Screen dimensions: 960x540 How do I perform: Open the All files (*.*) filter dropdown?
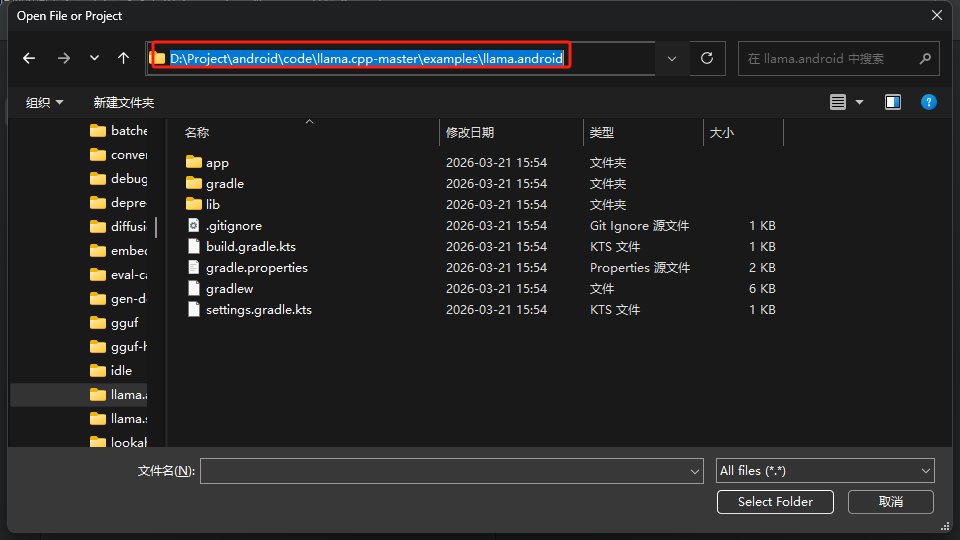tap(825, 471)
